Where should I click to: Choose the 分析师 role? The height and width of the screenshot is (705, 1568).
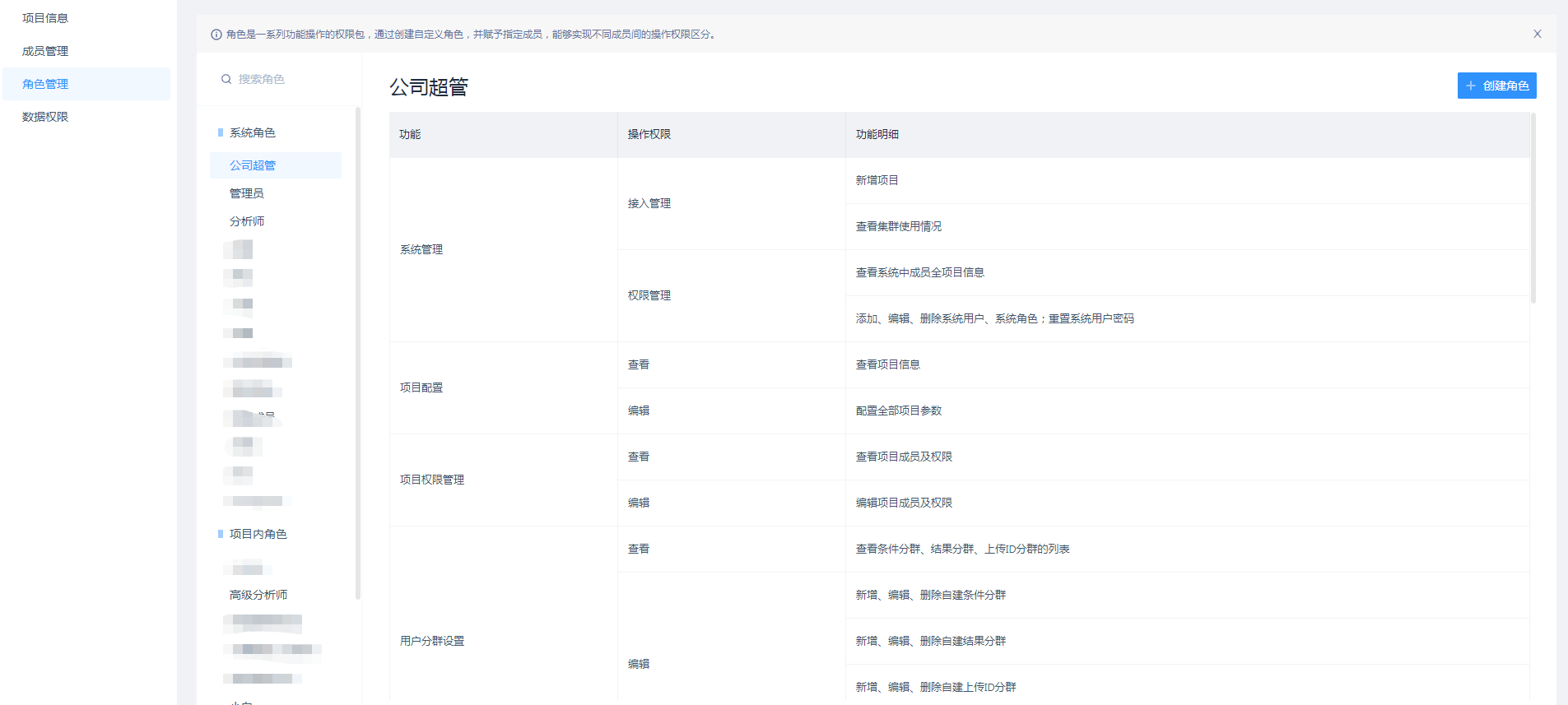click(x=247, y=221)
